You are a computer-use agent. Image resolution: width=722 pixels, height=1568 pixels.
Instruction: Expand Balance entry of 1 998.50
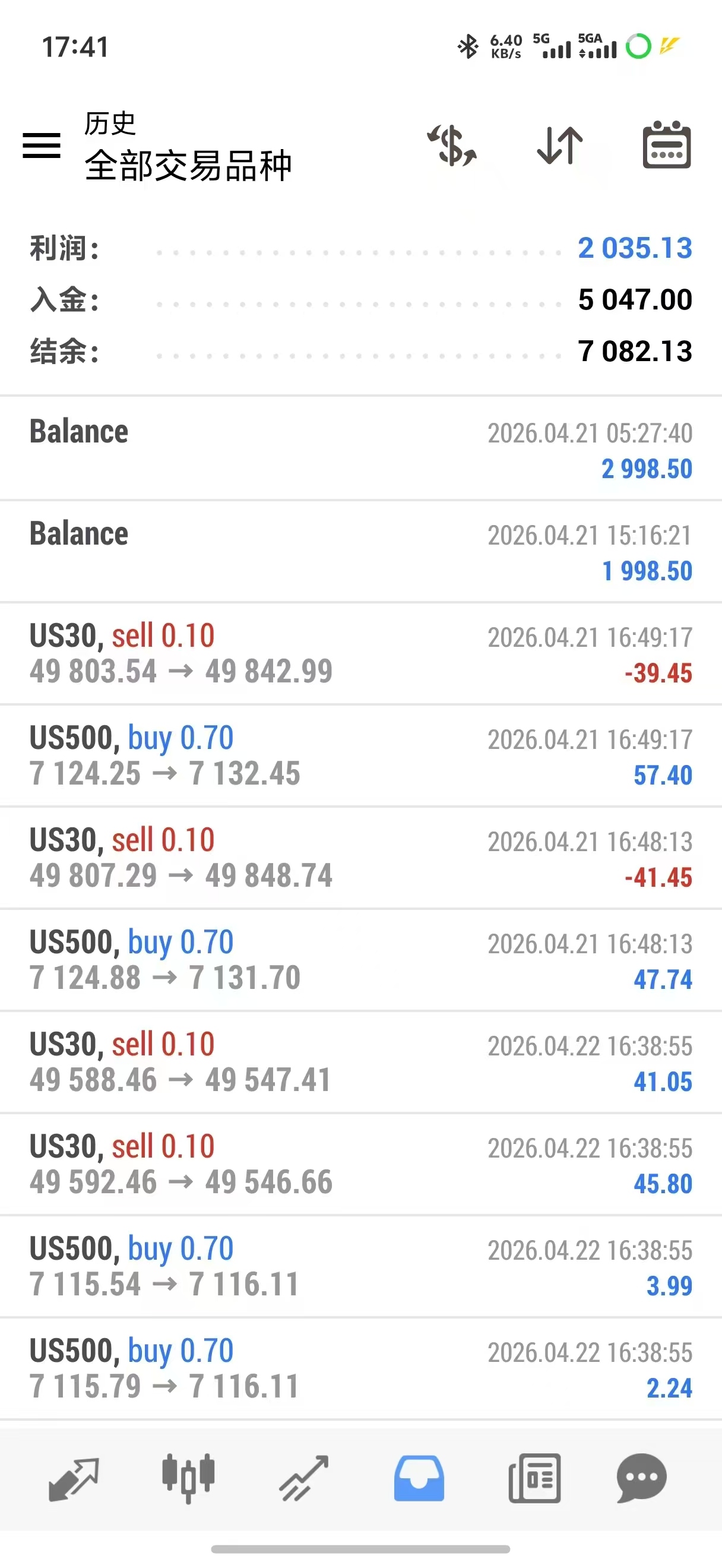360,552
